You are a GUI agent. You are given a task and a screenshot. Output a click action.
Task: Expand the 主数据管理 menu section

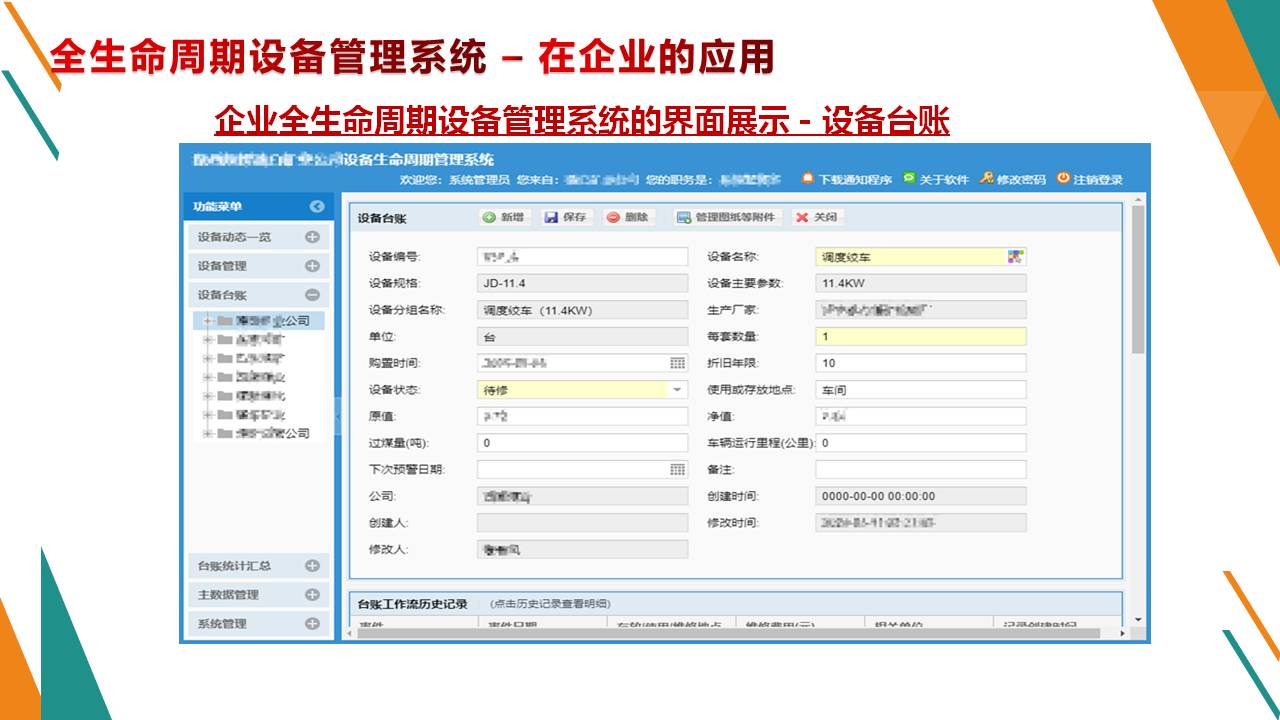(x=312, y=595)
